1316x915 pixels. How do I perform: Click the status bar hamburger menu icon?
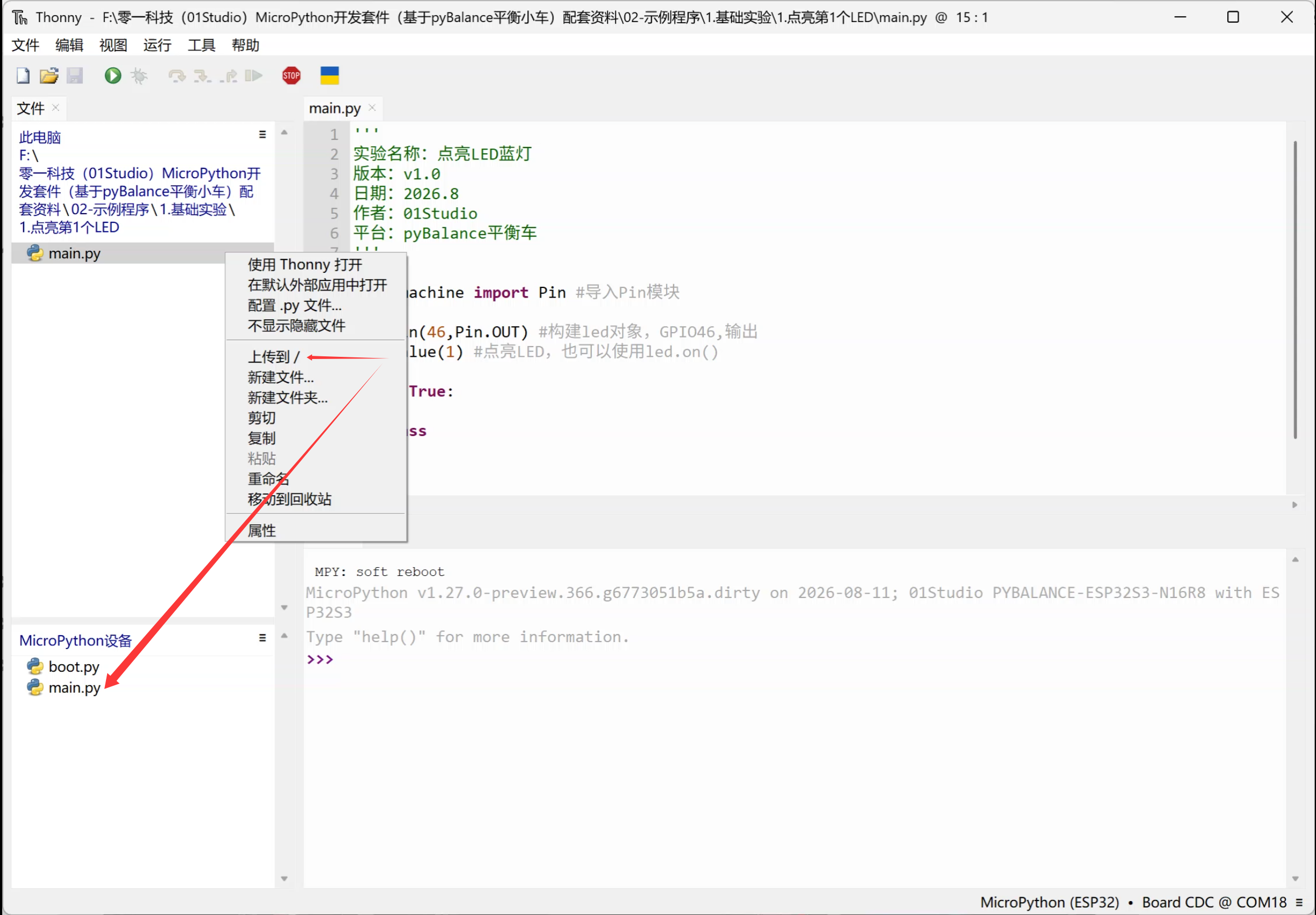click(1299, 902)
